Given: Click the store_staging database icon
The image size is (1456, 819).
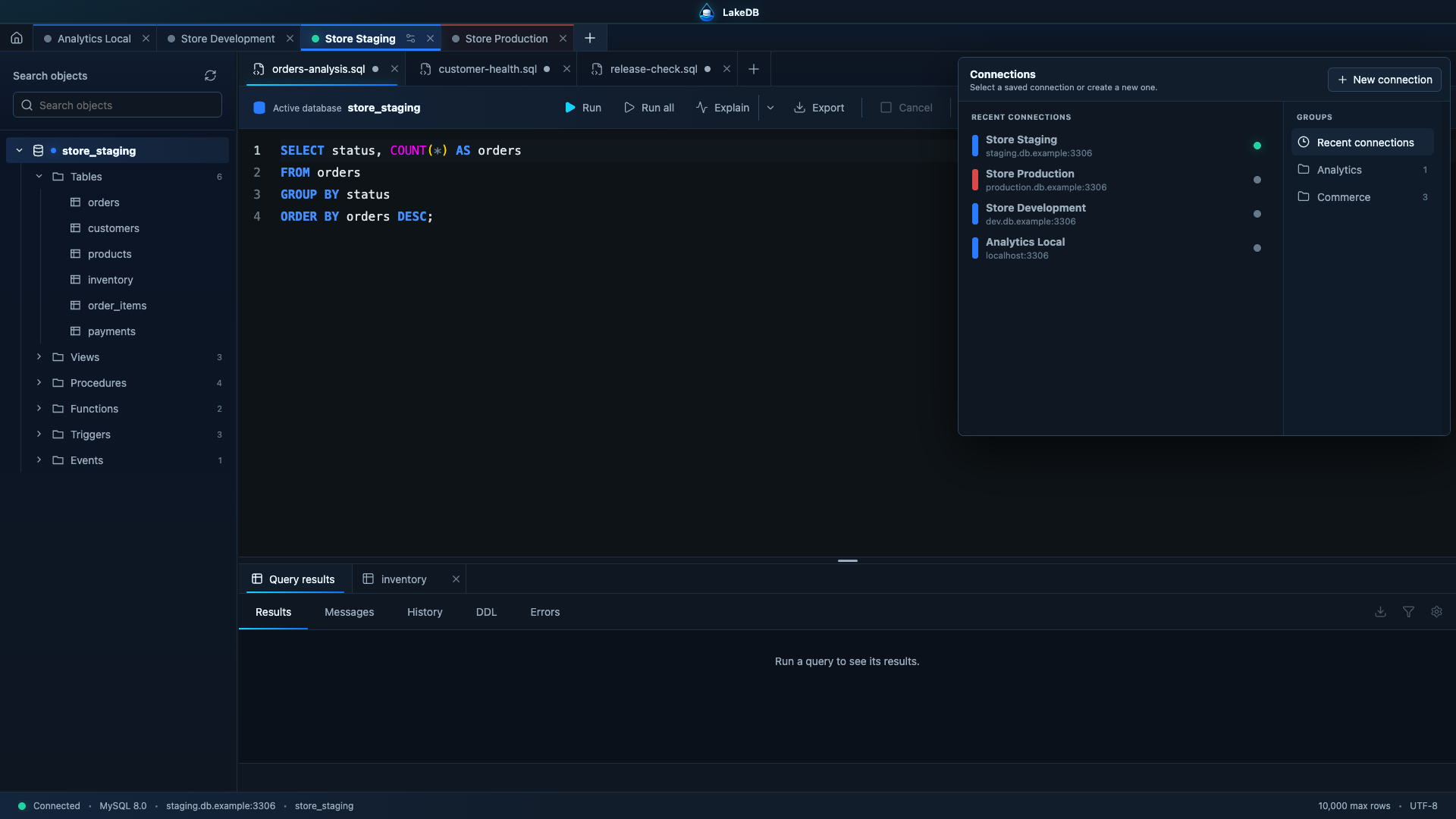Looking at the screenshot, I should click(38, 151).
